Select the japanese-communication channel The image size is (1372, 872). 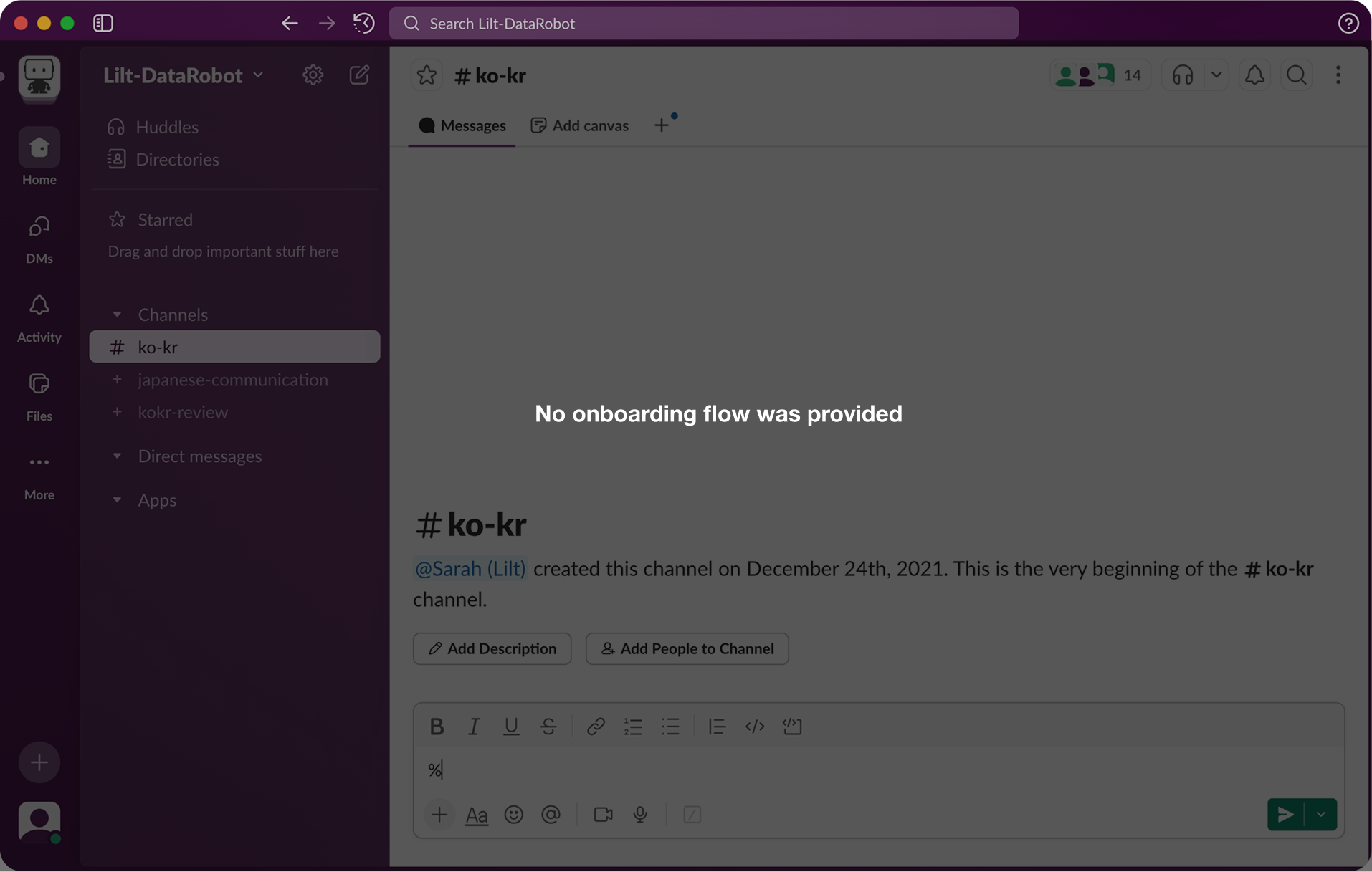tap(234, 380)
